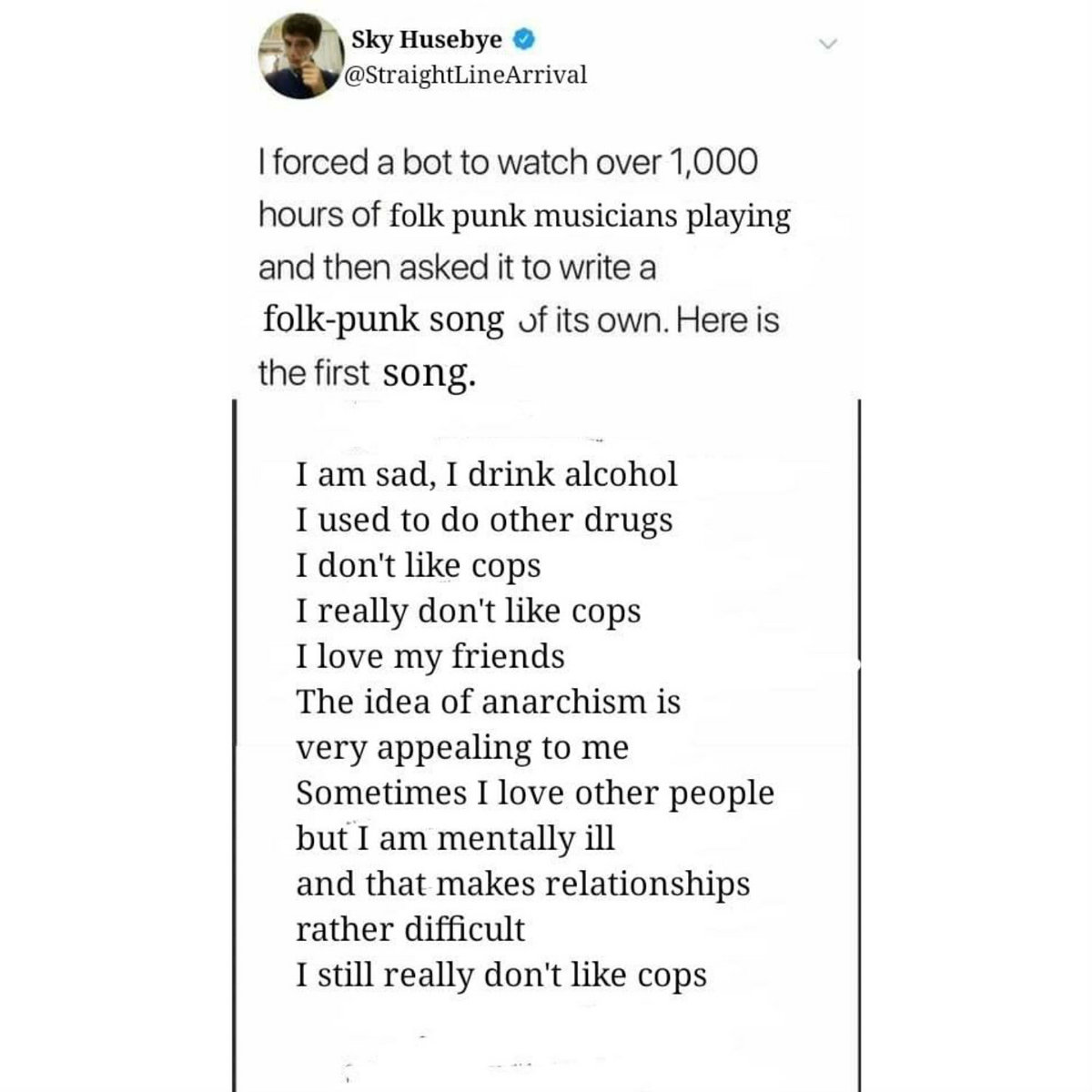Open the @StraightLineArrival handle link
The height and width of the screenshot is (1092, 1092).
click(x=465, y=74)
